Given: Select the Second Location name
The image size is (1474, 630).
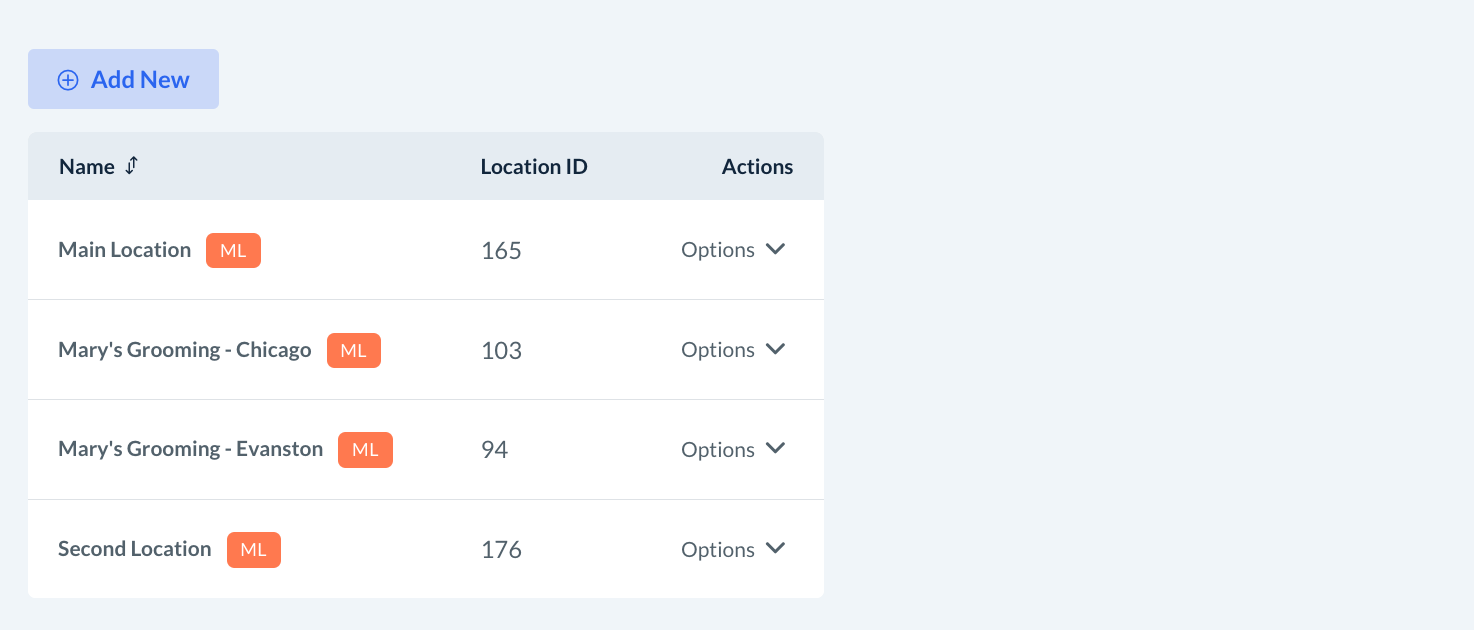Looking at the screenshot, I should [x=135, y=549].
